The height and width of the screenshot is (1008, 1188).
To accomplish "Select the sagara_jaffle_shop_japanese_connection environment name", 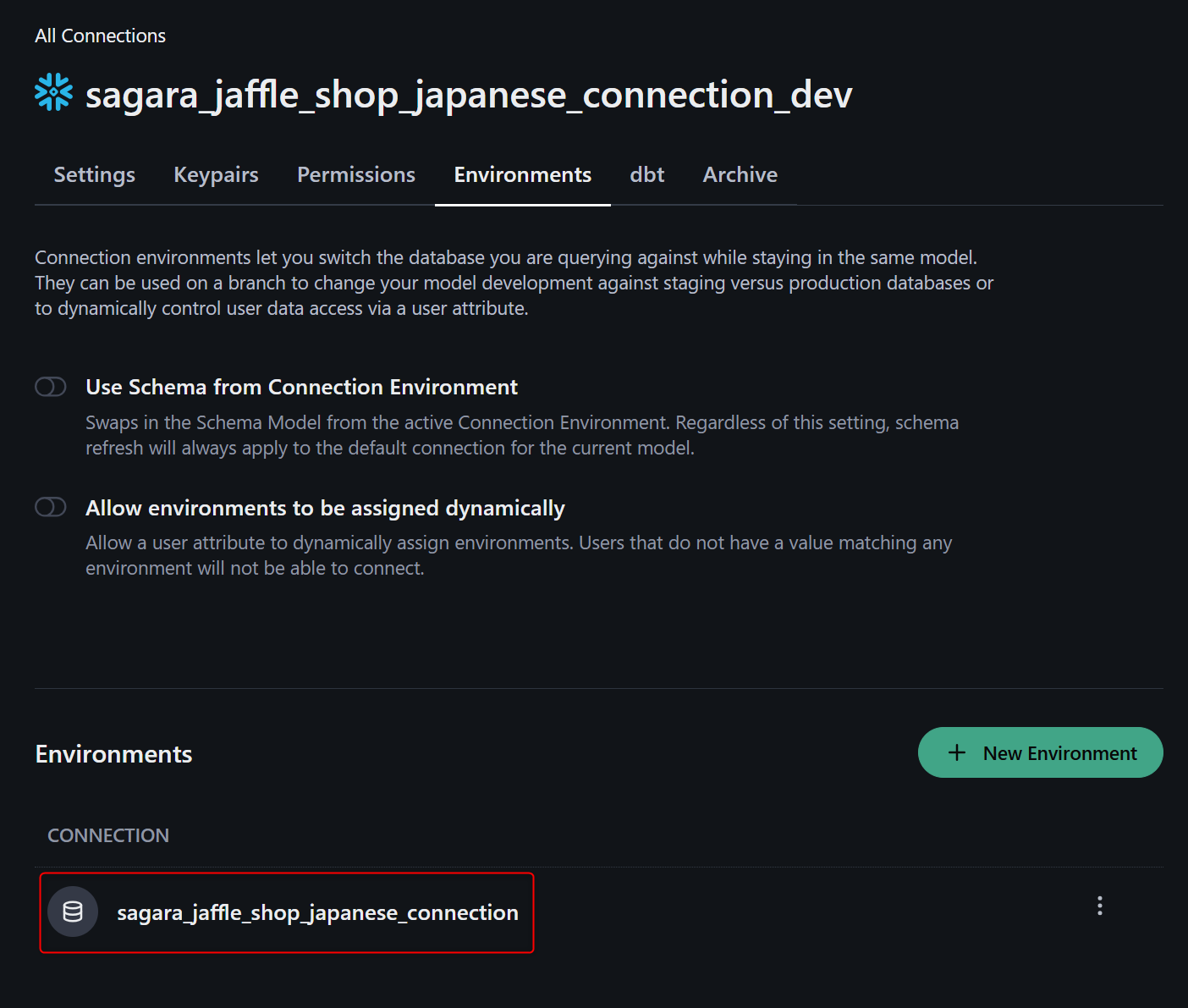I will [x=317, y=912].
